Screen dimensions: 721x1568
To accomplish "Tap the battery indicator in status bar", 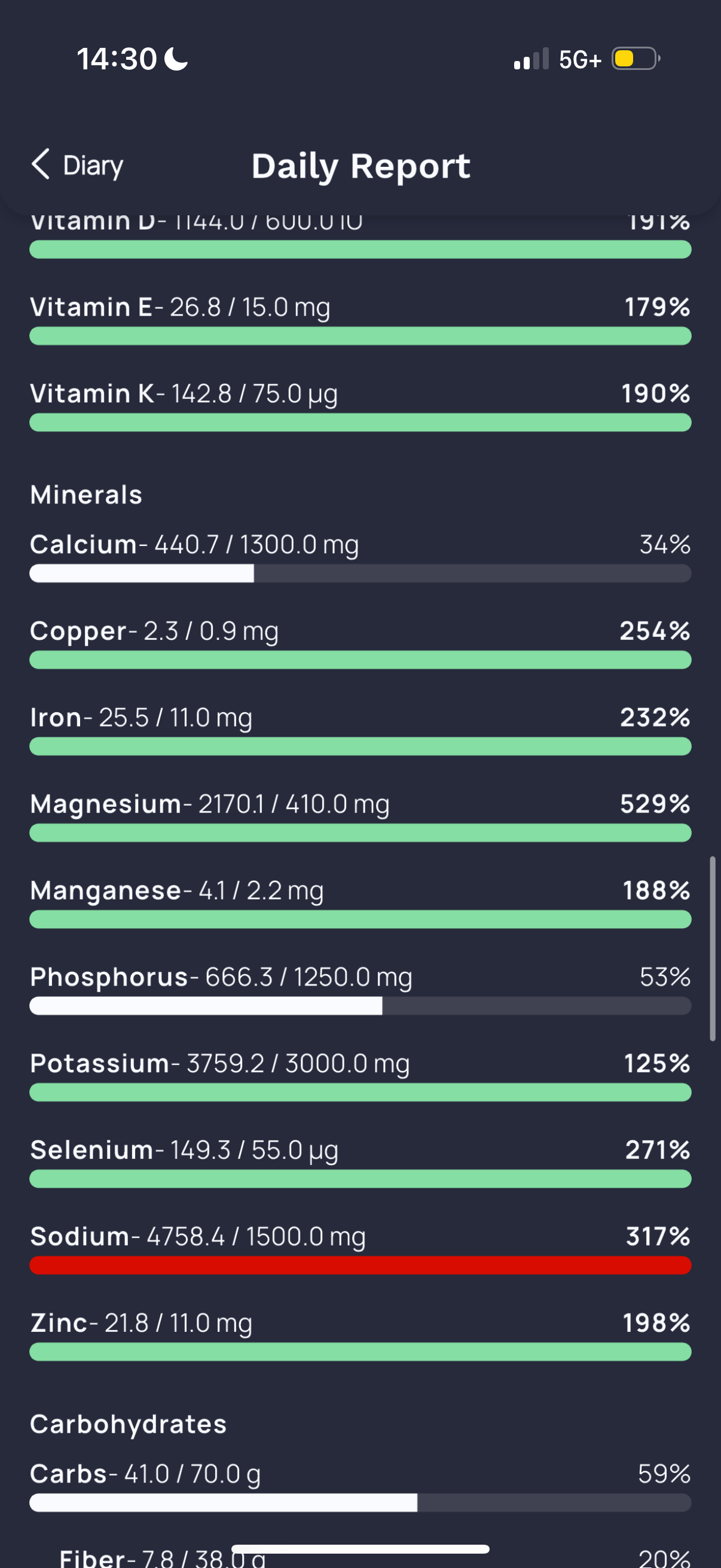I will [x=636, y=59].
